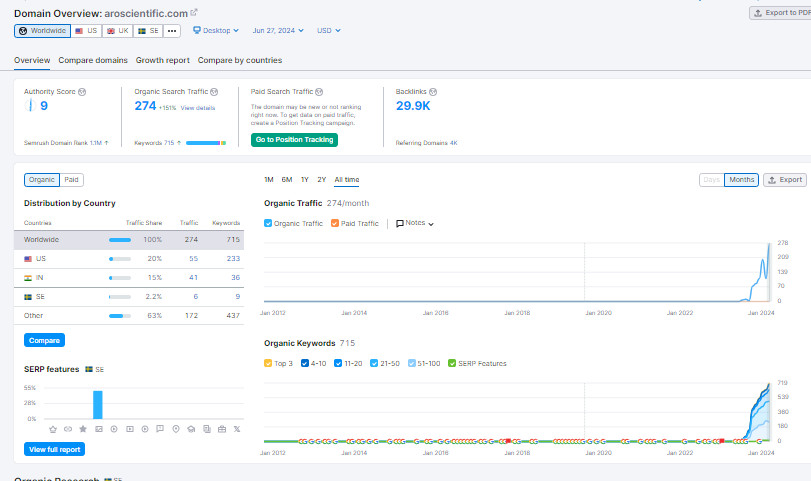Click the image pack SERP feature icon
Screen dimensions: 811x481
tap(99, 429)
